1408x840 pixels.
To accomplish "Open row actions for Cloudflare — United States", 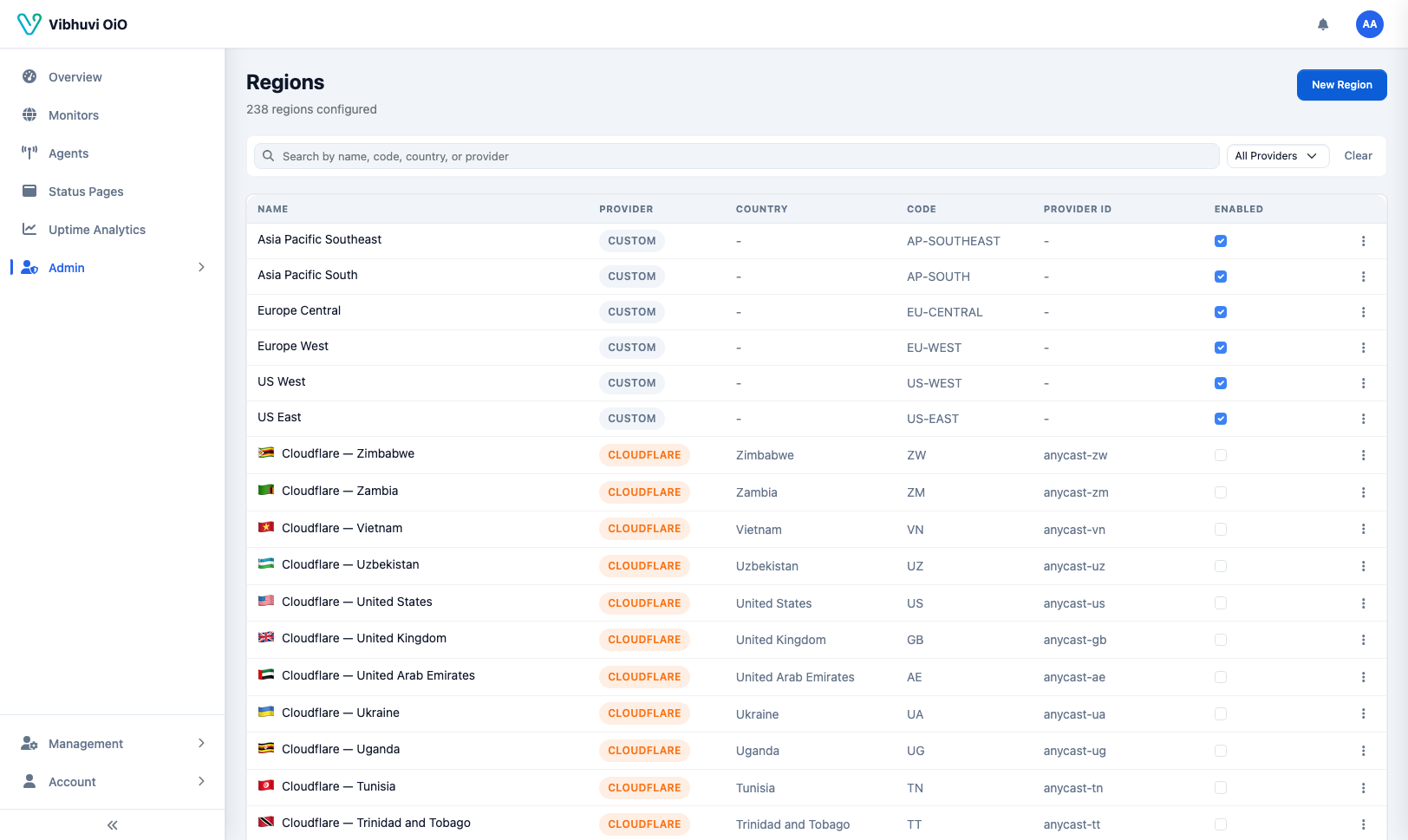I will (1363, 603).
